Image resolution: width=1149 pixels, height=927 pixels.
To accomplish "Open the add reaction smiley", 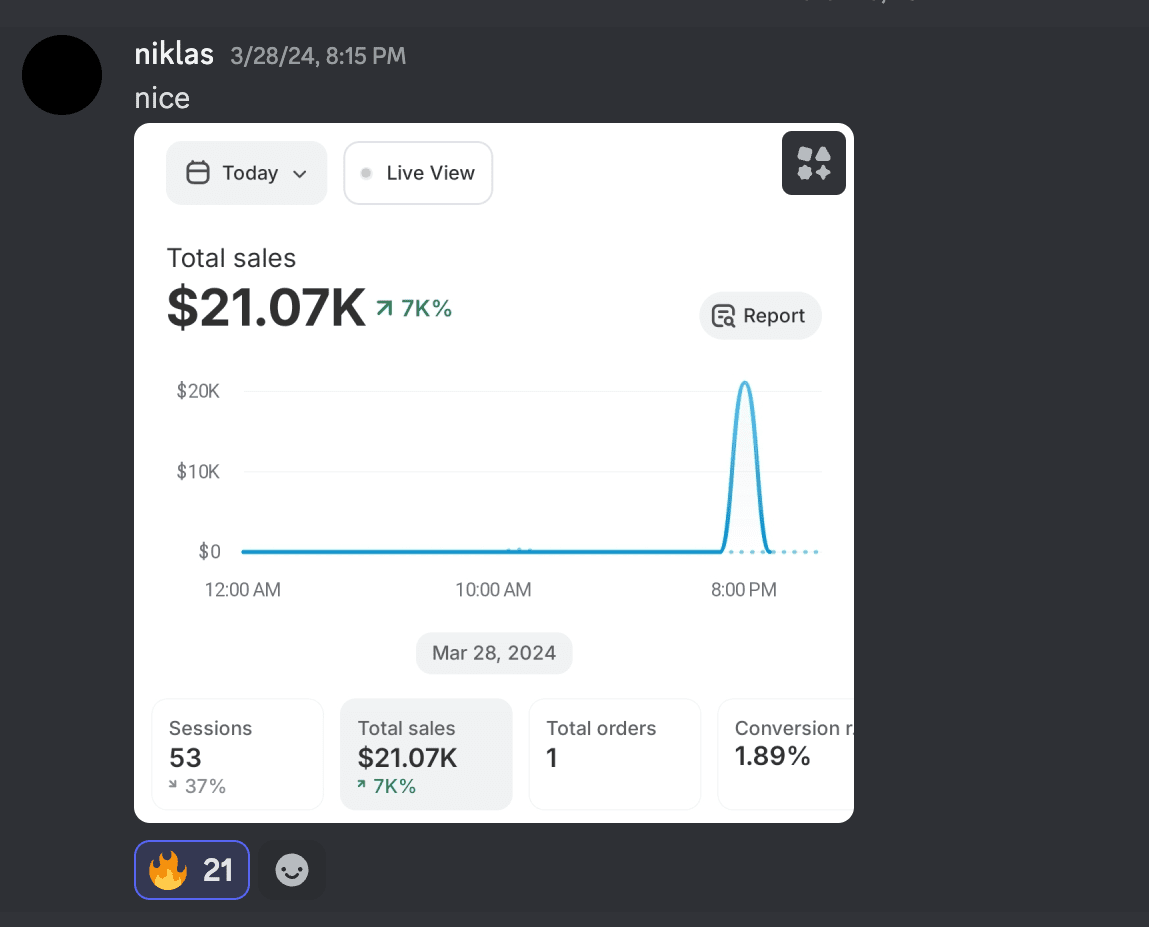I will point(292,870).
